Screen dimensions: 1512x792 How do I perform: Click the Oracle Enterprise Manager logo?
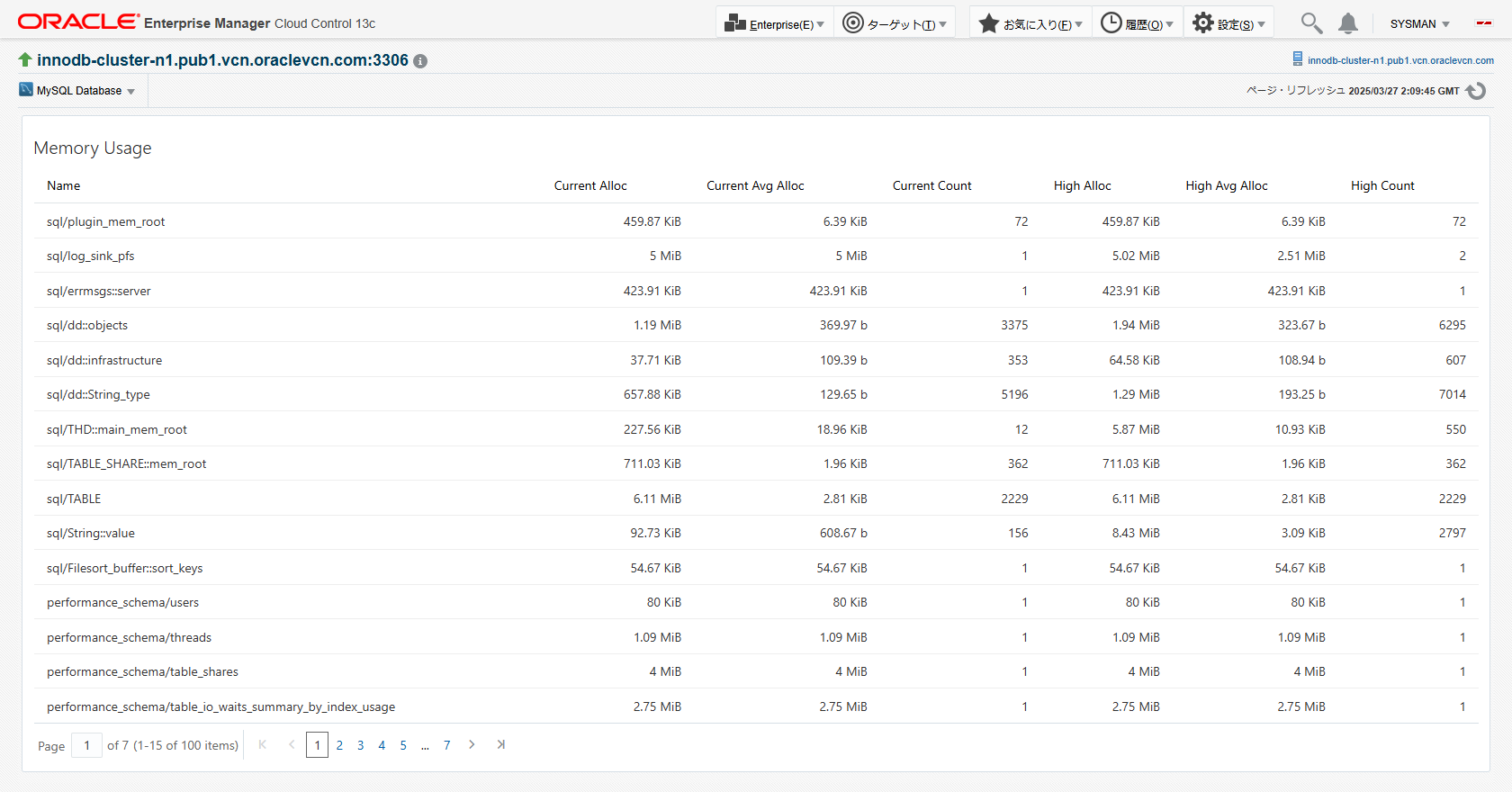(x=196, y=22)
